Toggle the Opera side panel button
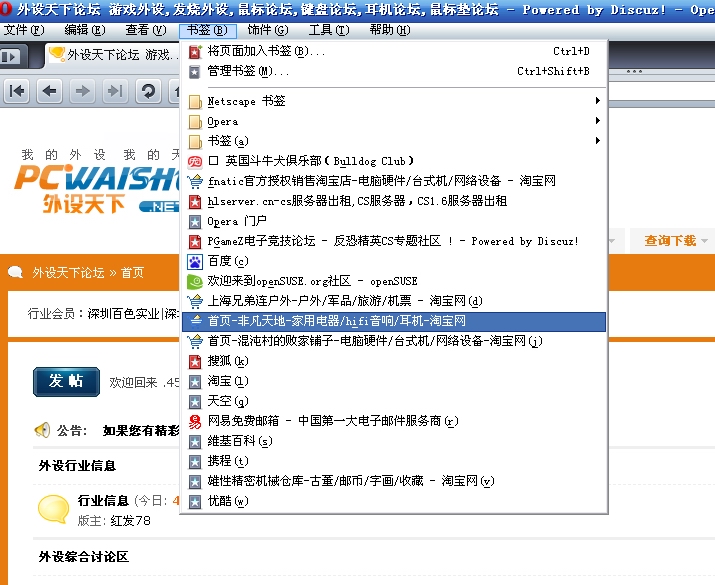This screenshot has height=585, width=715. coord(11,57)
